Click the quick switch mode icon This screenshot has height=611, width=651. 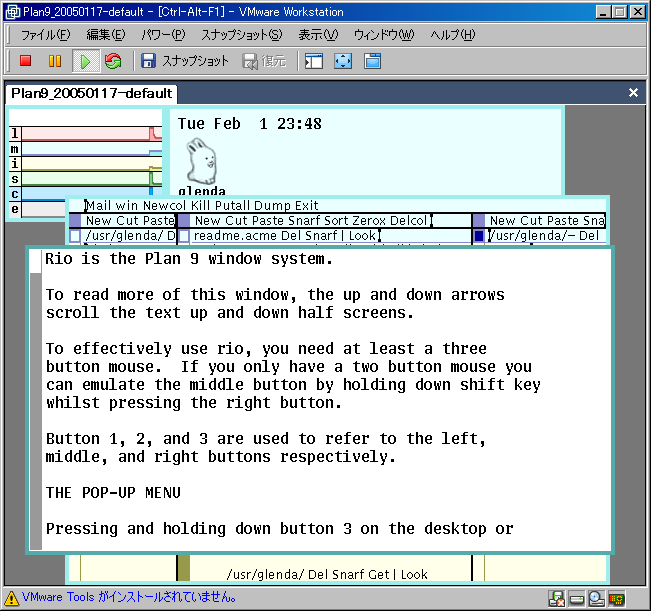(372, 61)
